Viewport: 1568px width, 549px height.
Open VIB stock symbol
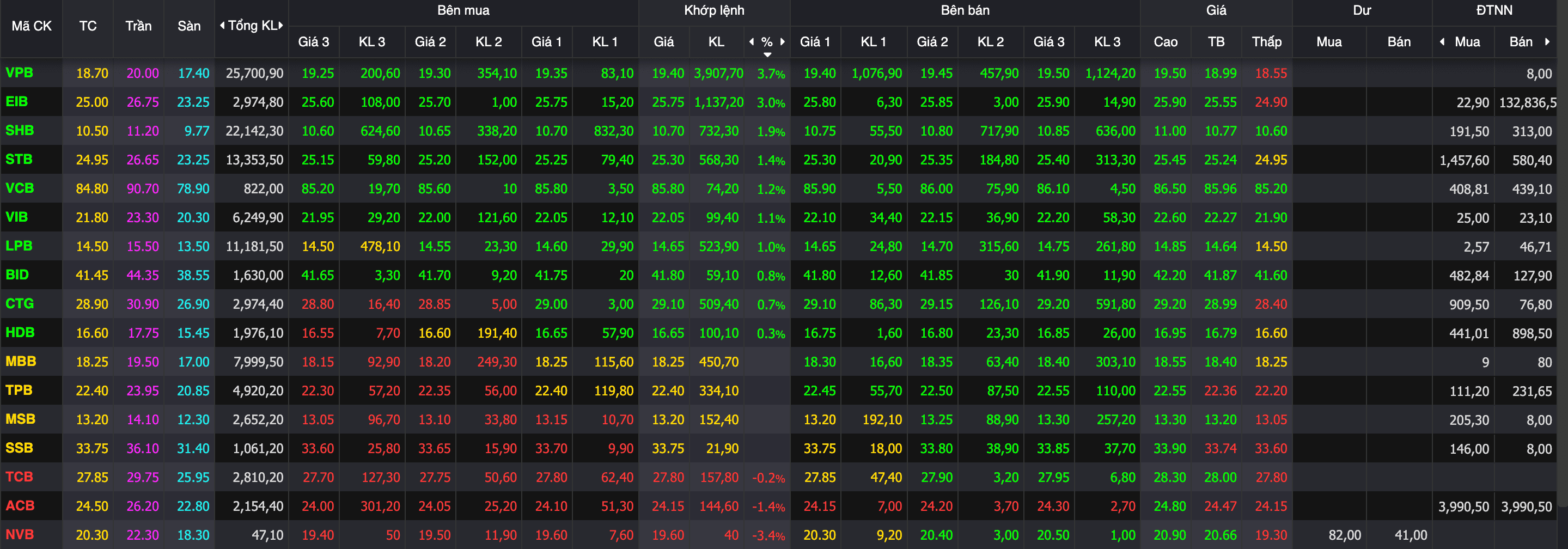pos(17,217)
